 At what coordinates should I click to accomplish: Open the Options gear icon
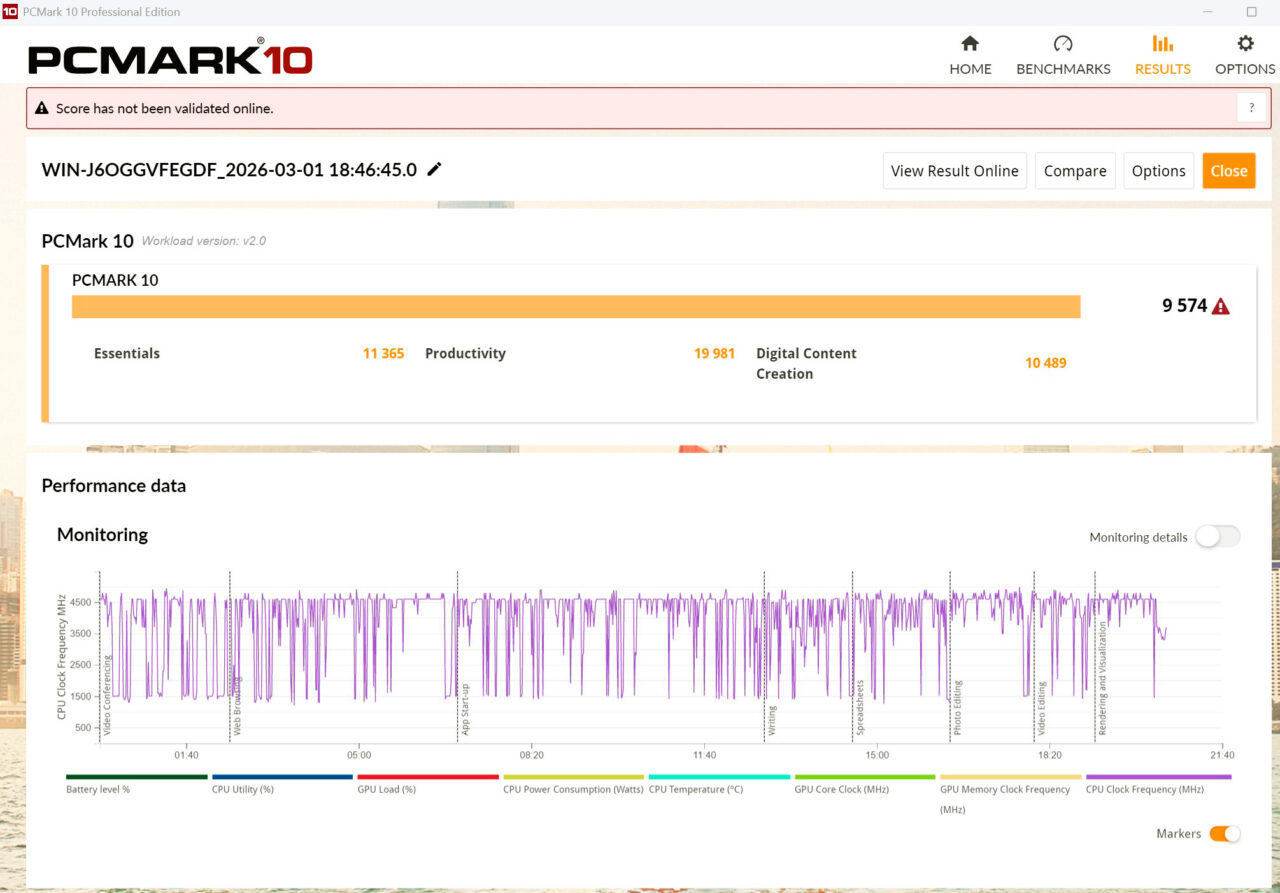coord(1245,44)
